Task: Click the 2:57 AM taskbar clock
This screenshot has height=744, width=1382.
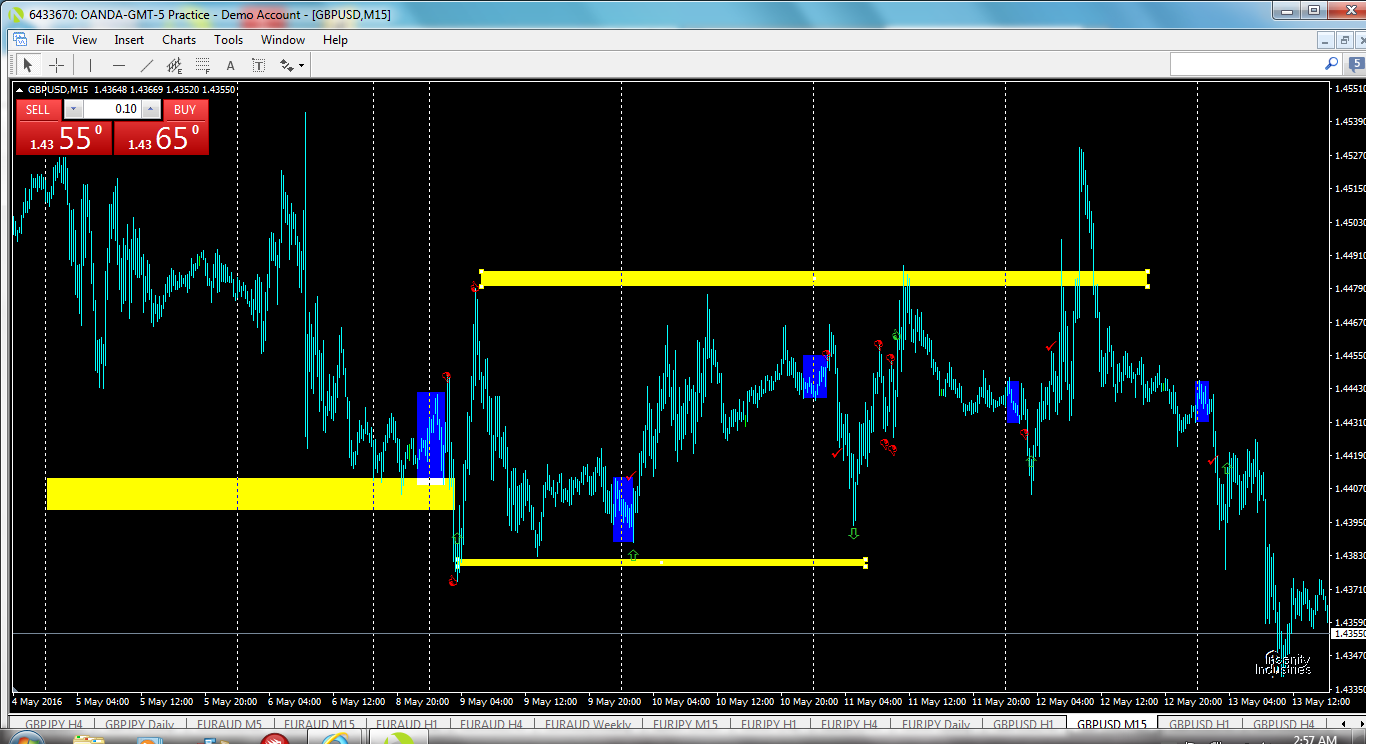Action: 1313,740
